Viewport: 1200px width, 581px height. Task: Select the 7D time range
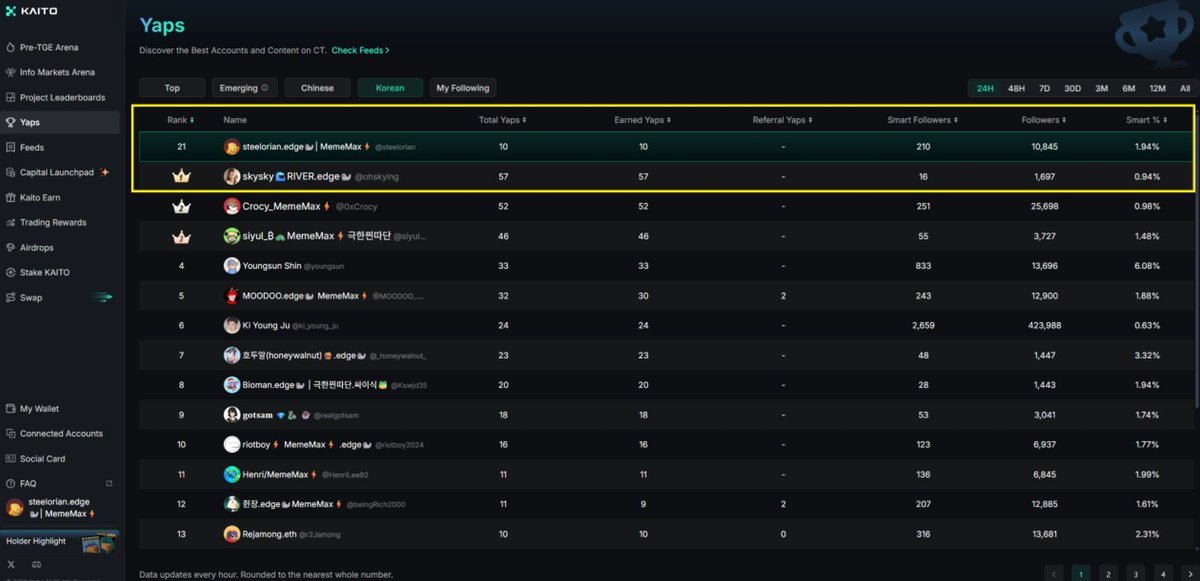tap(1044, 88)
